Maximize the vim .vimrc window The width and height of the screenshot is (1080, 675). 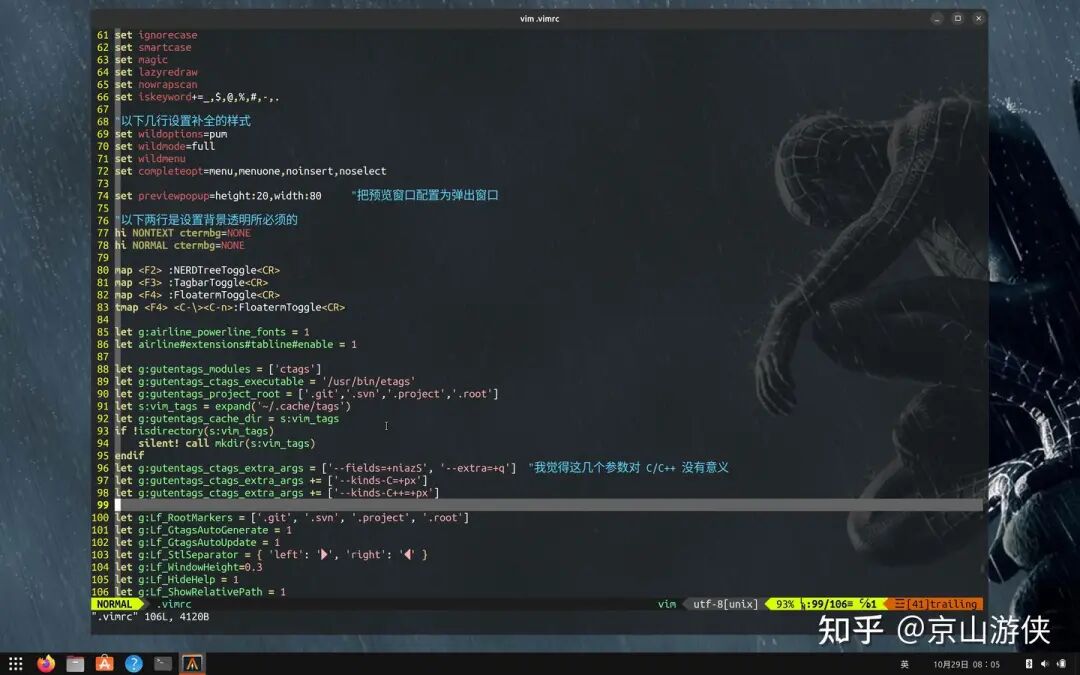click(957, 19)
